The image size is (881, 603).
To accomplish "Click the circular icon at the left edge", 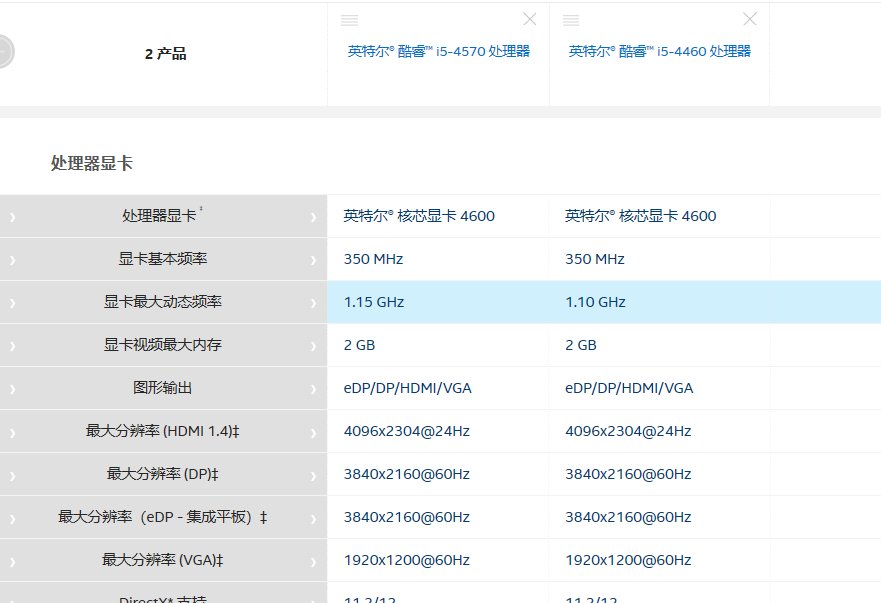I will pyautogui.click(x=5, y=51).
